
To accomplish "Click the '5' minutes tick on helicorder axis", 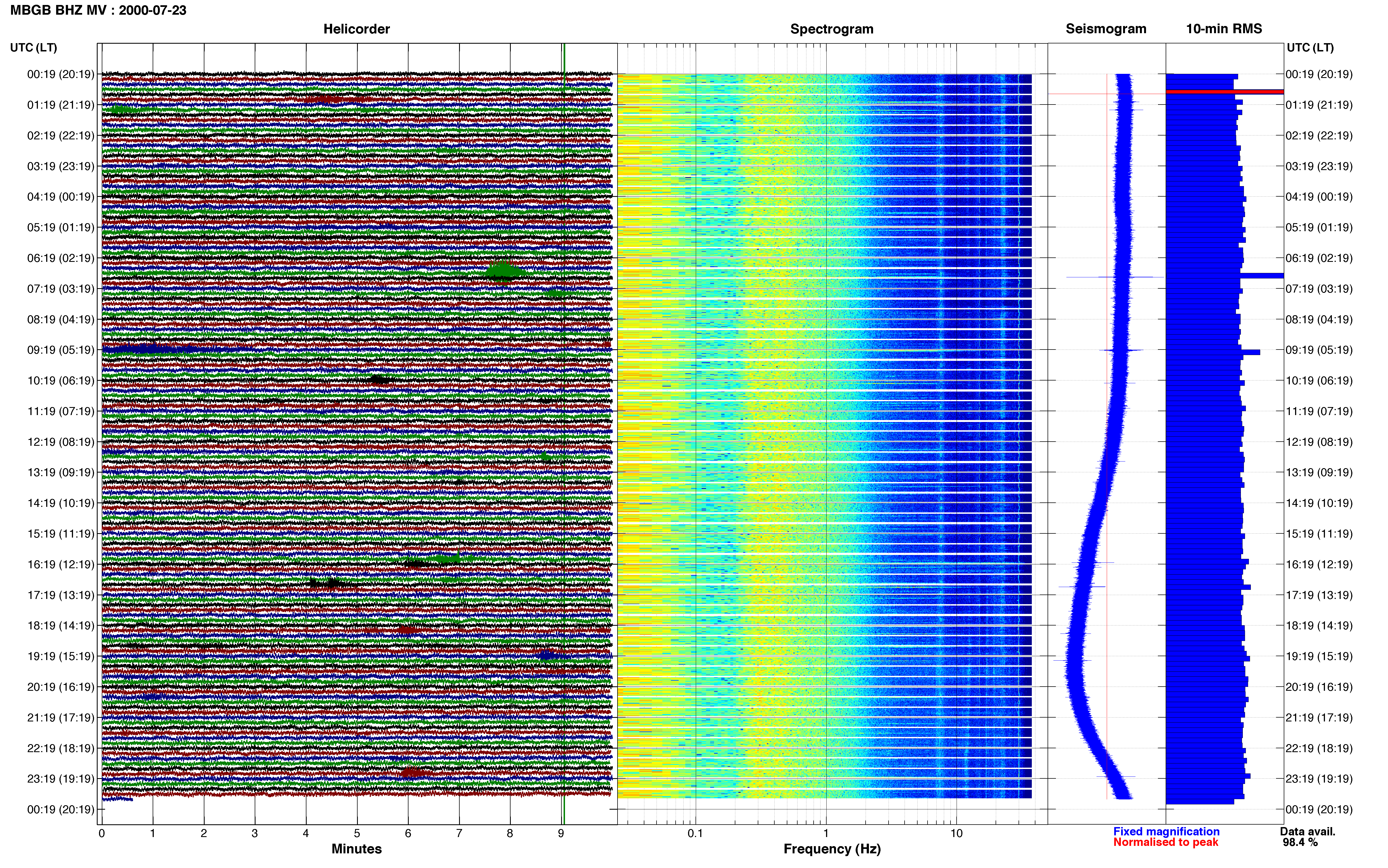I will tap(357, 833).
